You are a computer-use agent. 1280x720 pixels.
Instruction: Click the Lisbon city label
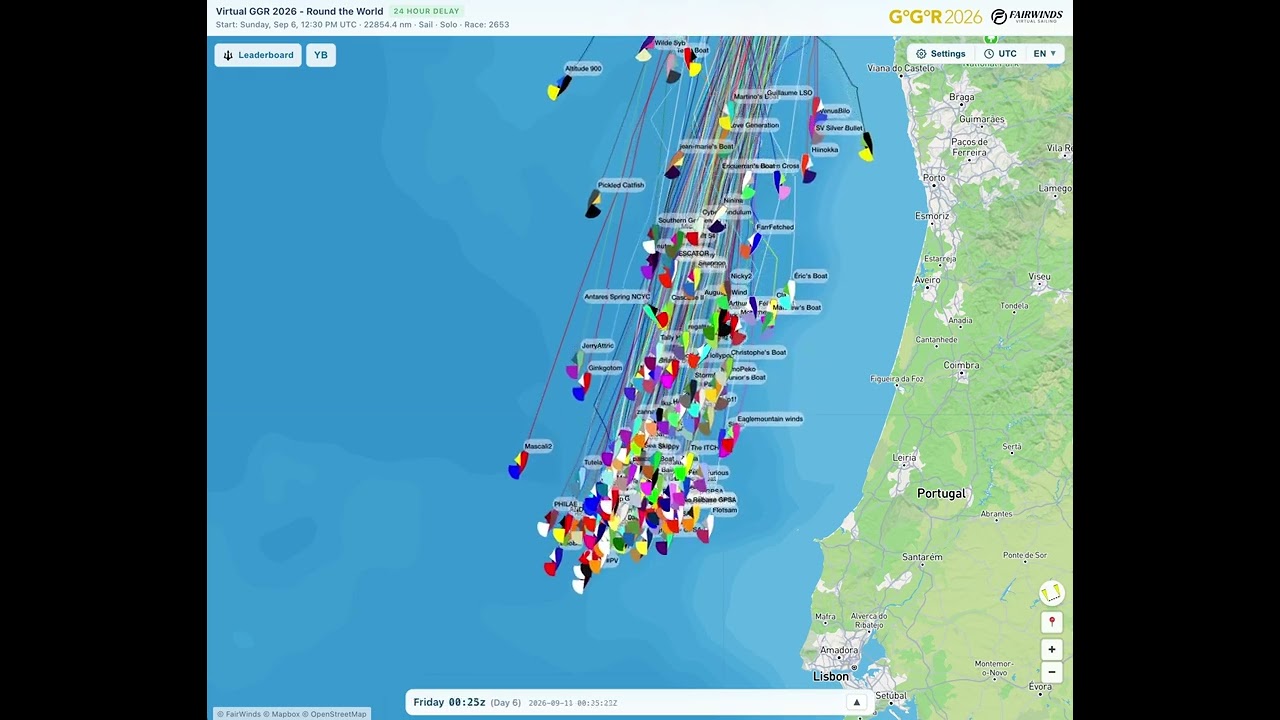pyautogui.click(x=830, y=677)
